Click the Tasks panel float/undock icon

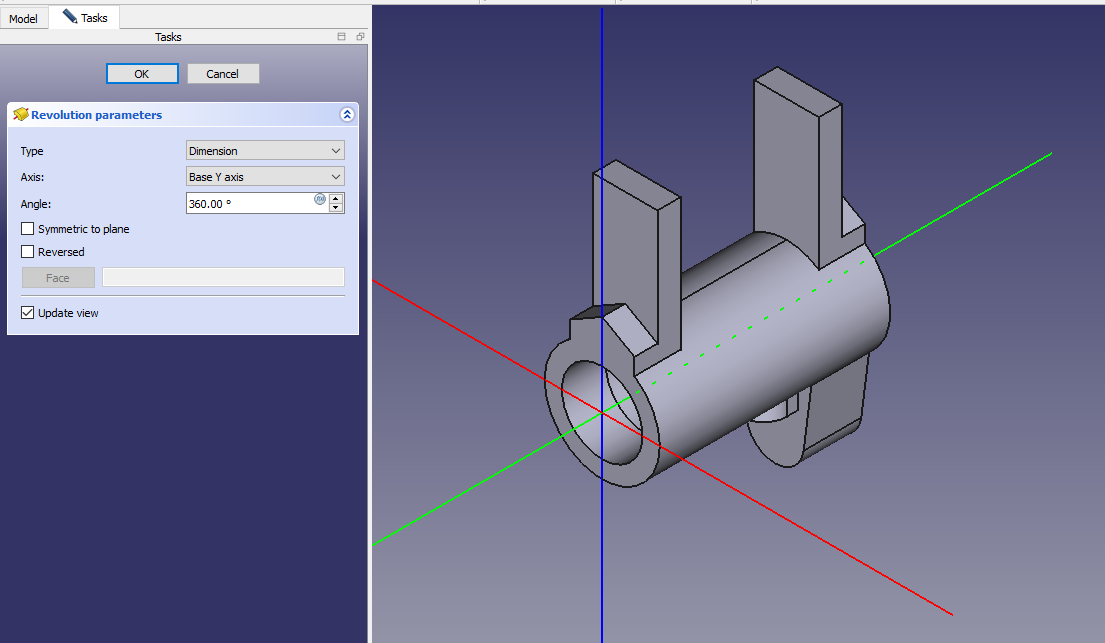(x=360, y=37)
